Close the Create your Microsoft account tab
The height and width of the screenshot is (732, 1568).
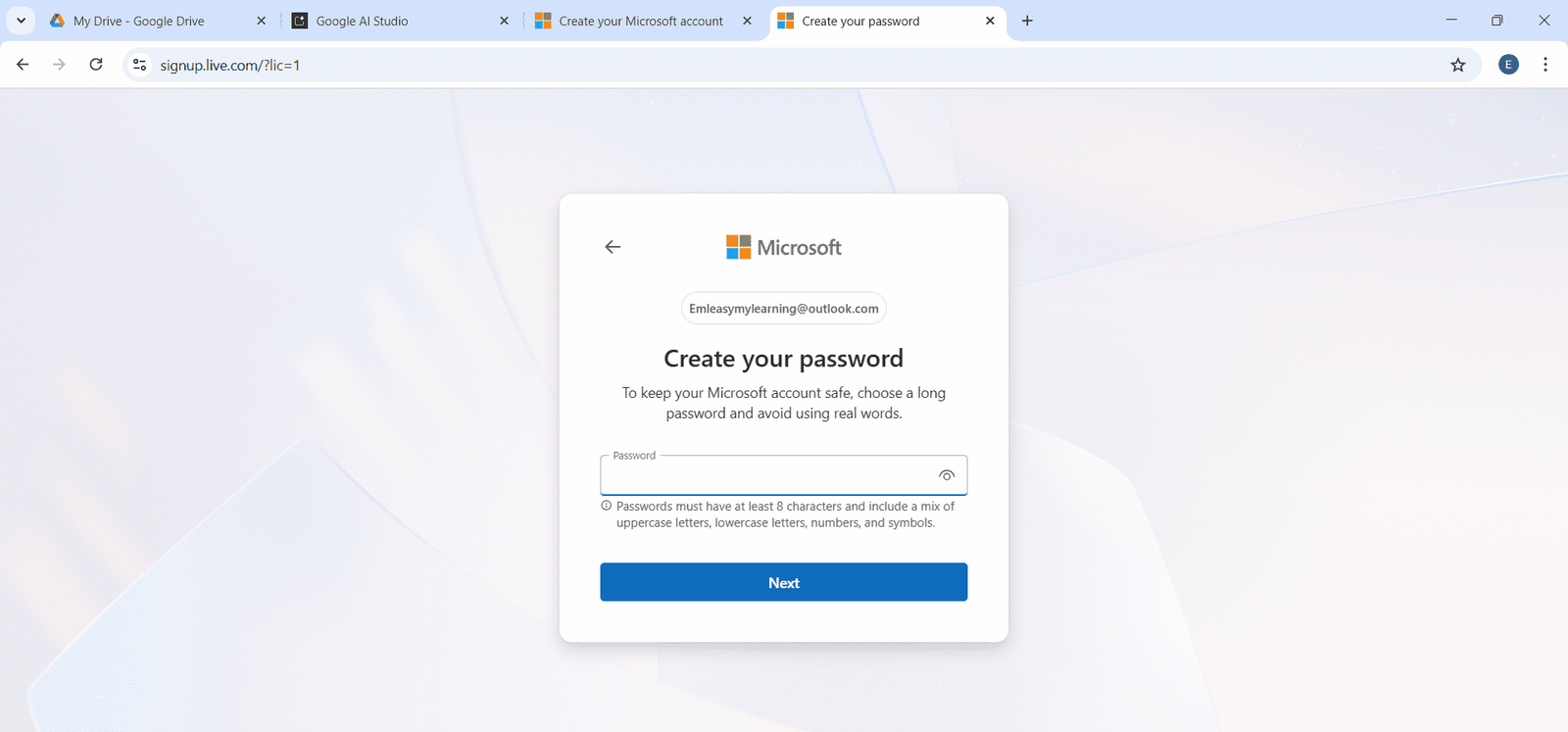point(747,21)
